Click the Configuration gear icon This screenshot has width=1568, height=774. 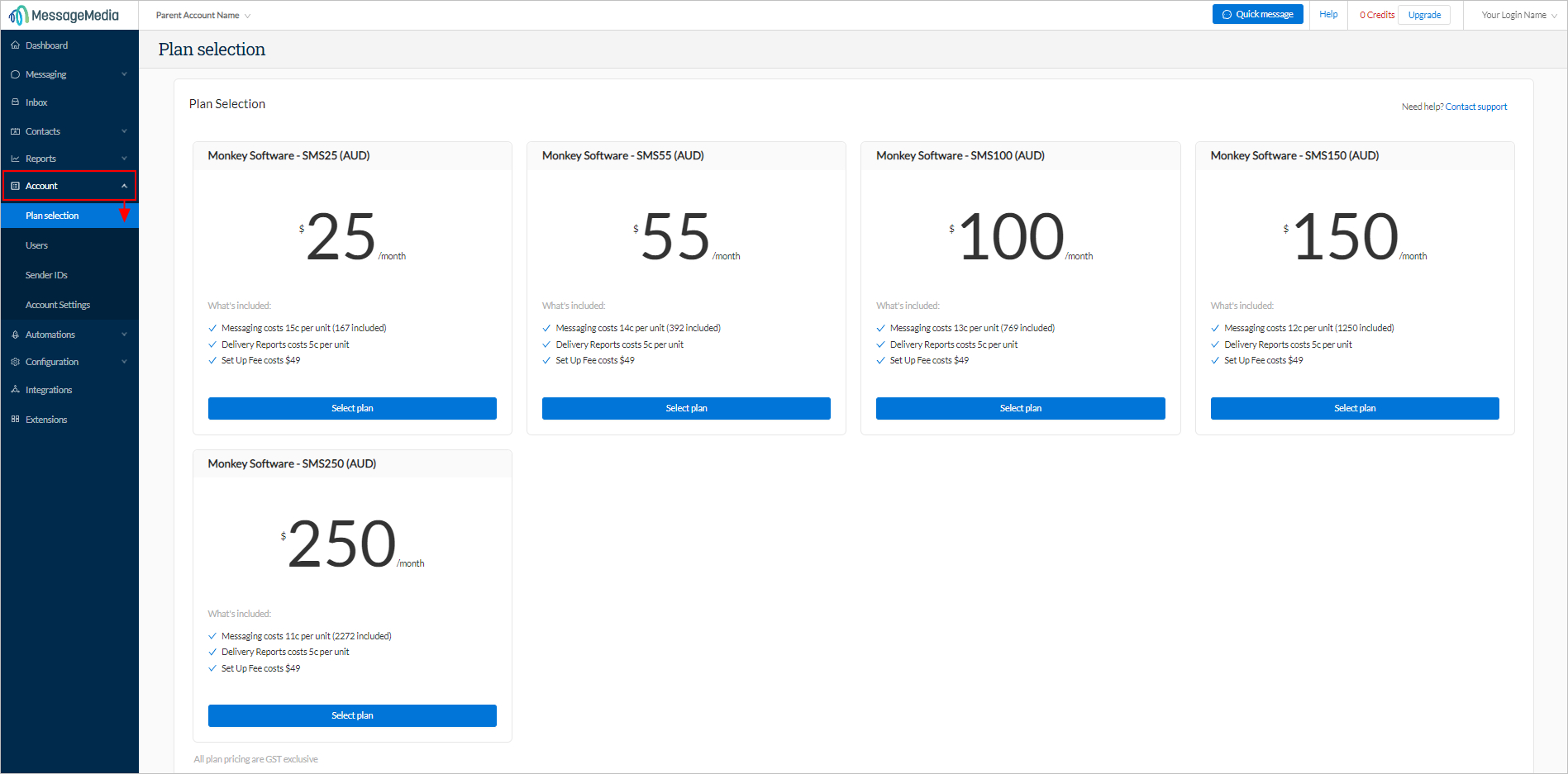click(15, 362)
